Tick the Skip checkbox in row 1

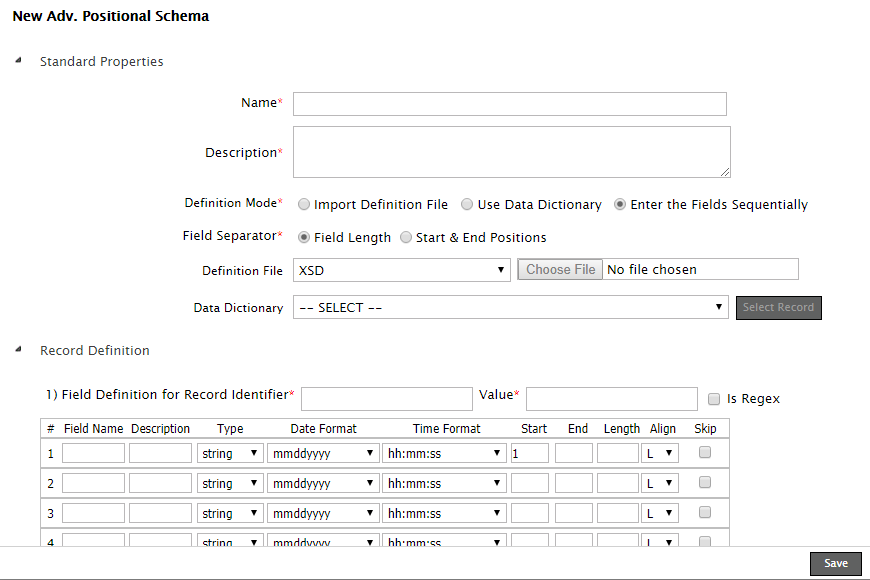tap(705, 453)
